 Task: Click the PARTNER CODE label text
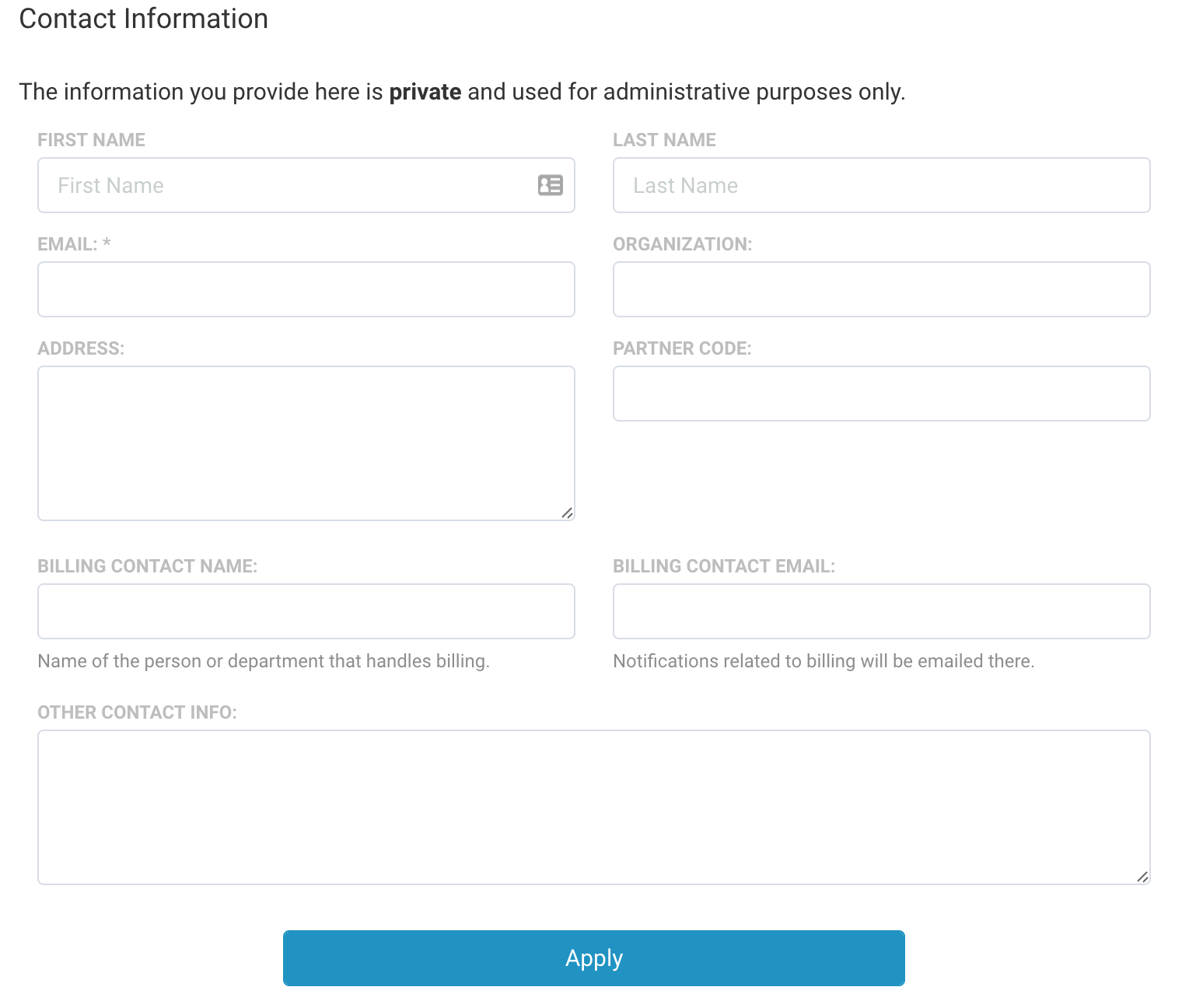click(682, 348)
